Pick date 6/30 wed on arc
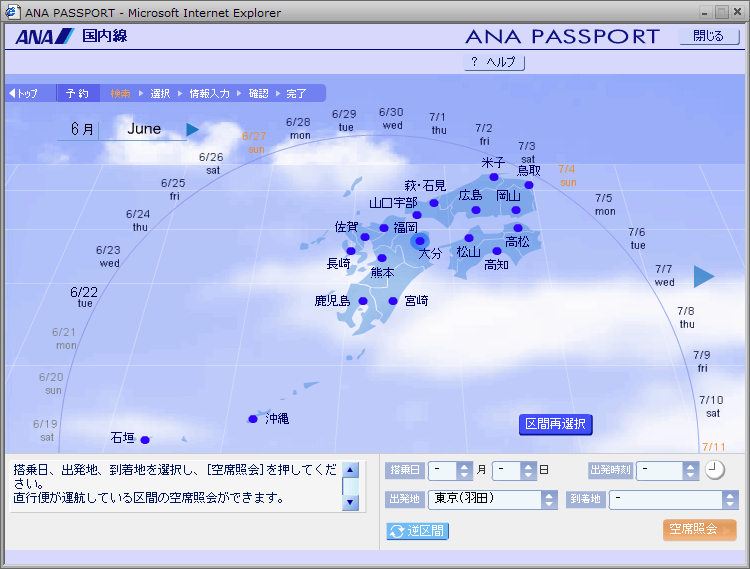This screenshot has height=569, width=750. coord(391,118)
